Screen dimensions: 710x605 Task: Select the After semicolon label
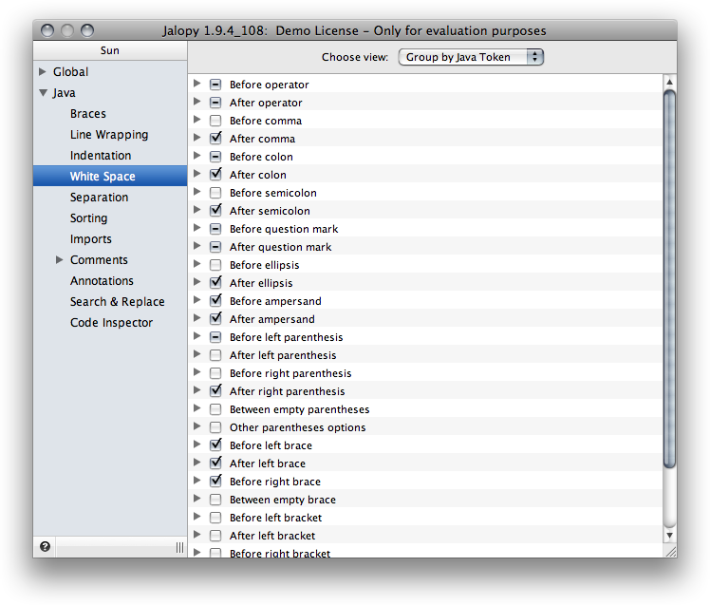tap(270, 211)
